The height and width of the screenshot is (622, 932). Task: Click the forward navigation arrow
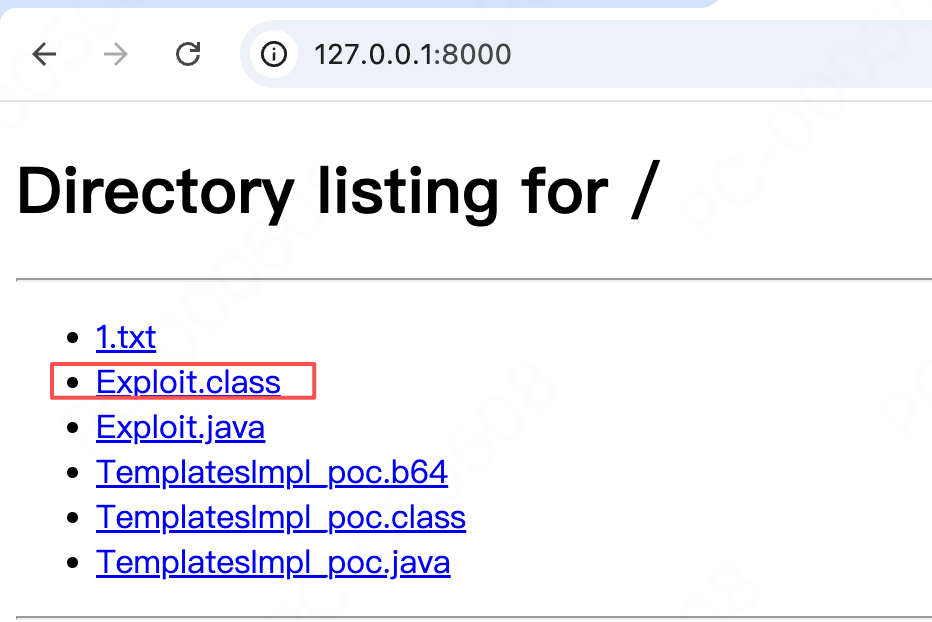[x=115, y=54]
